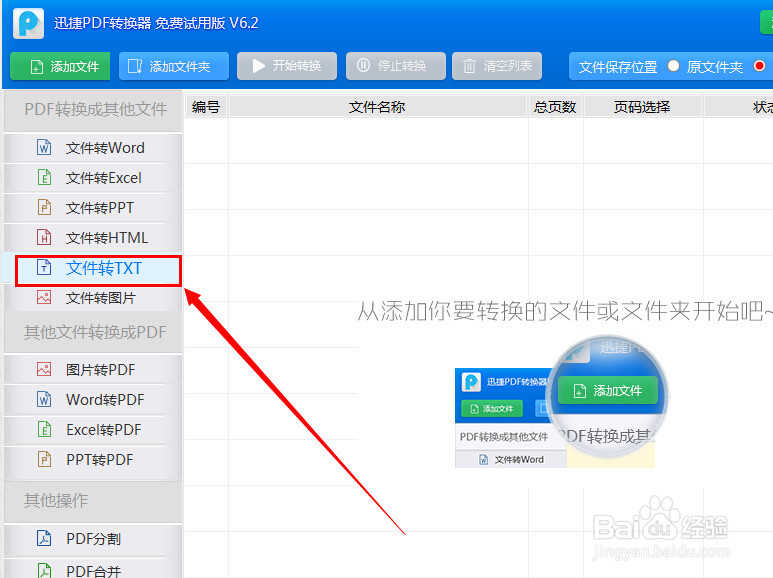The height and width of the screenshot is (578, 773).
Task: Click the 页码选择 column header
Action: coord(642,107)
